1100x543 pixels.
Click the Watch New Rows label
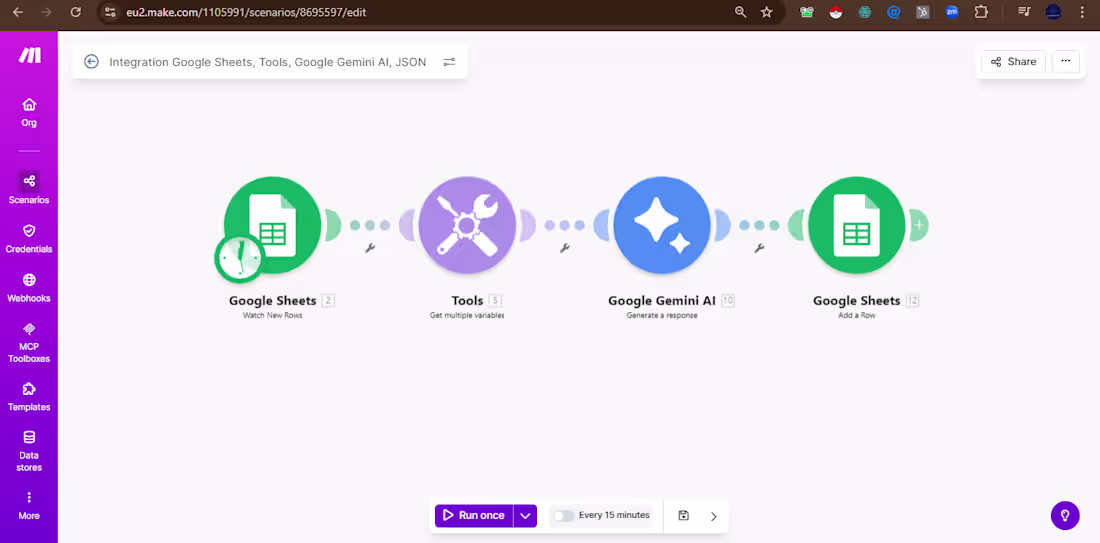tap(272, 316)
